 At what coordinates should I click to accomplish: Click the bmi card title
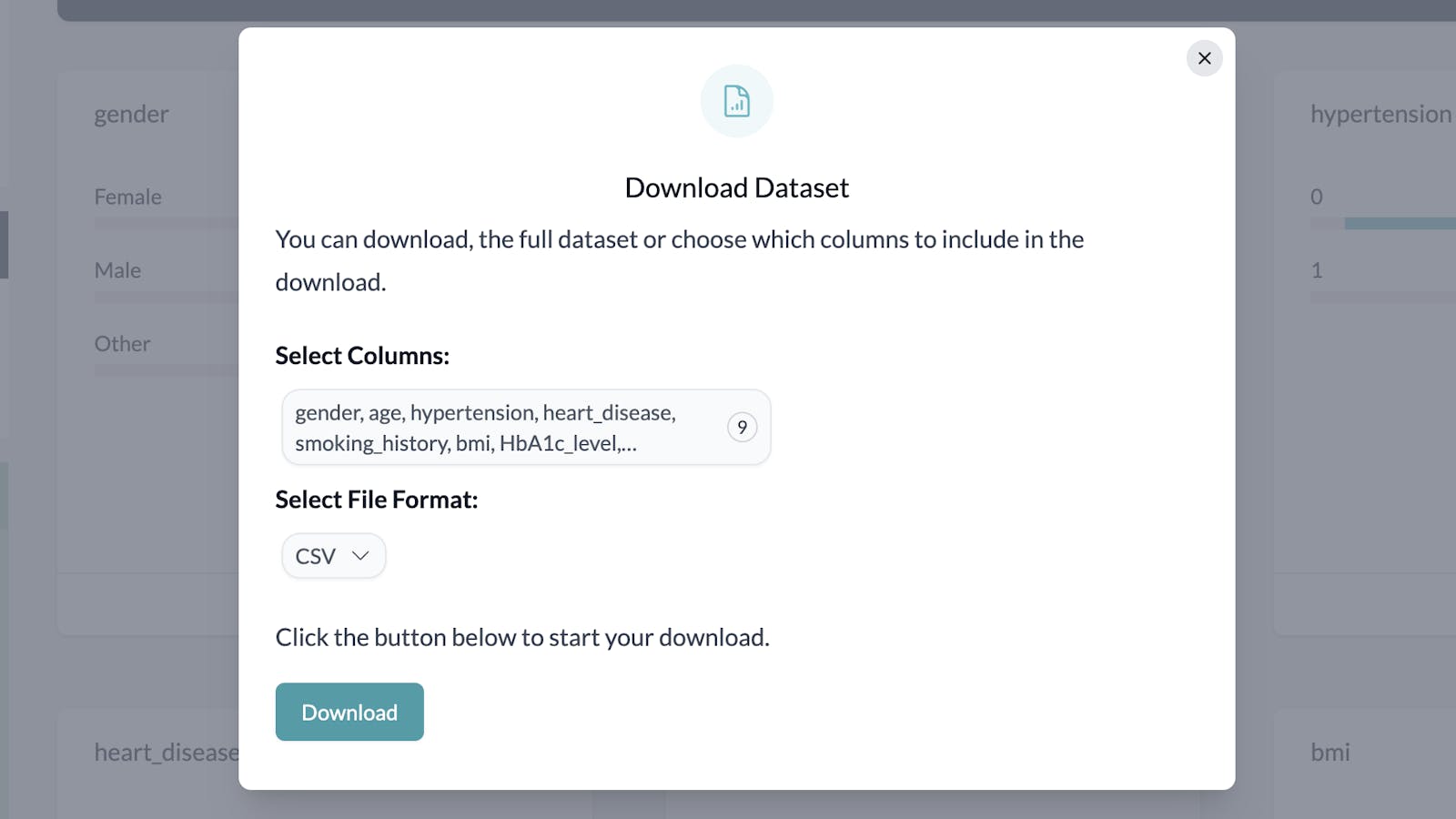click(x=1330, y=753)
